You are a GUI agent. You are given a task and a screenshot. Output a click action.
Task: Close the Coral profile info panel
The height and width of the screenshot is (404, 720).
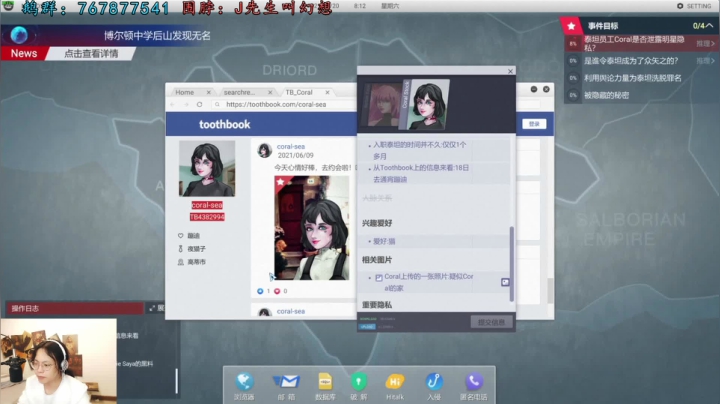coord(510,71)
